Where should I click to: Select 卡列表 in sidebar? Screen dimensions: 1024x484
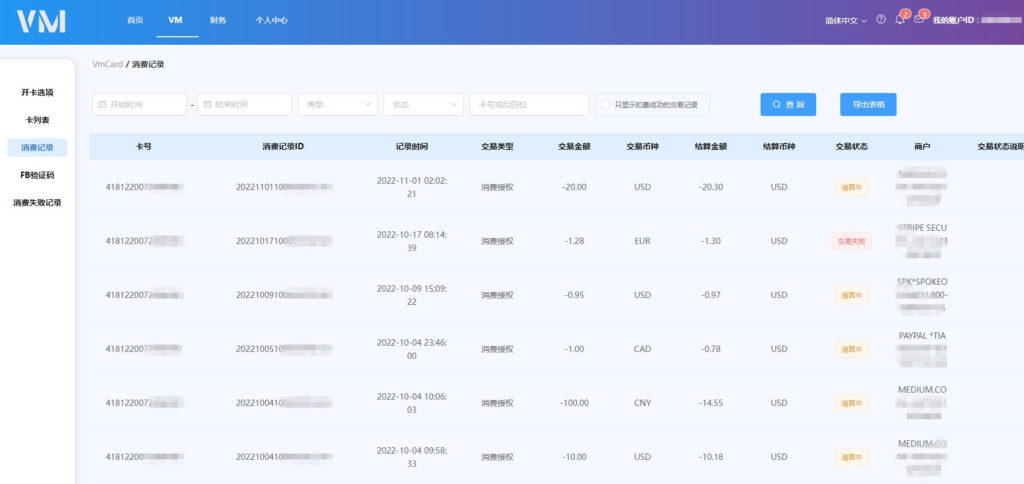37,120
